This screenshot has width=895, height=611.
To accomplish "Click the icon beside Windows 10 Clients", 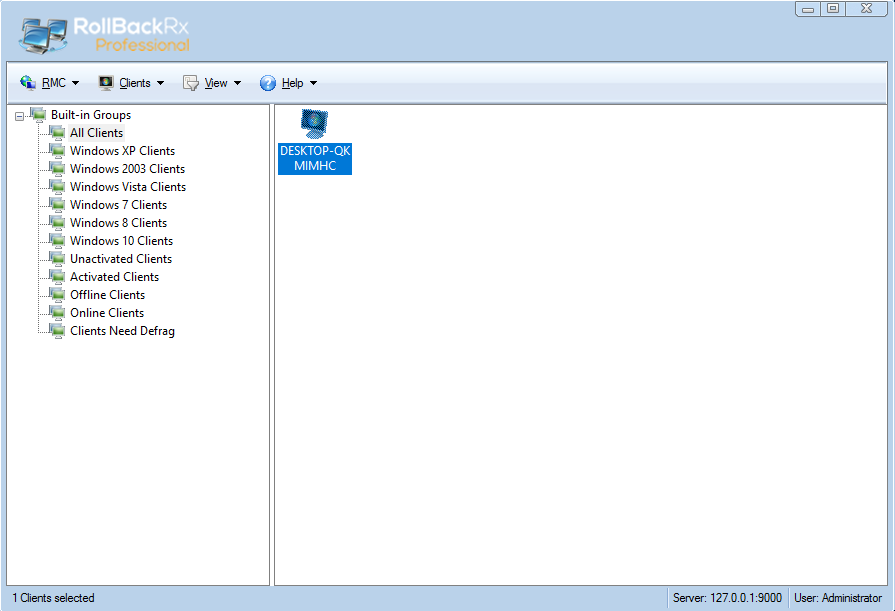I will [57, 241].
